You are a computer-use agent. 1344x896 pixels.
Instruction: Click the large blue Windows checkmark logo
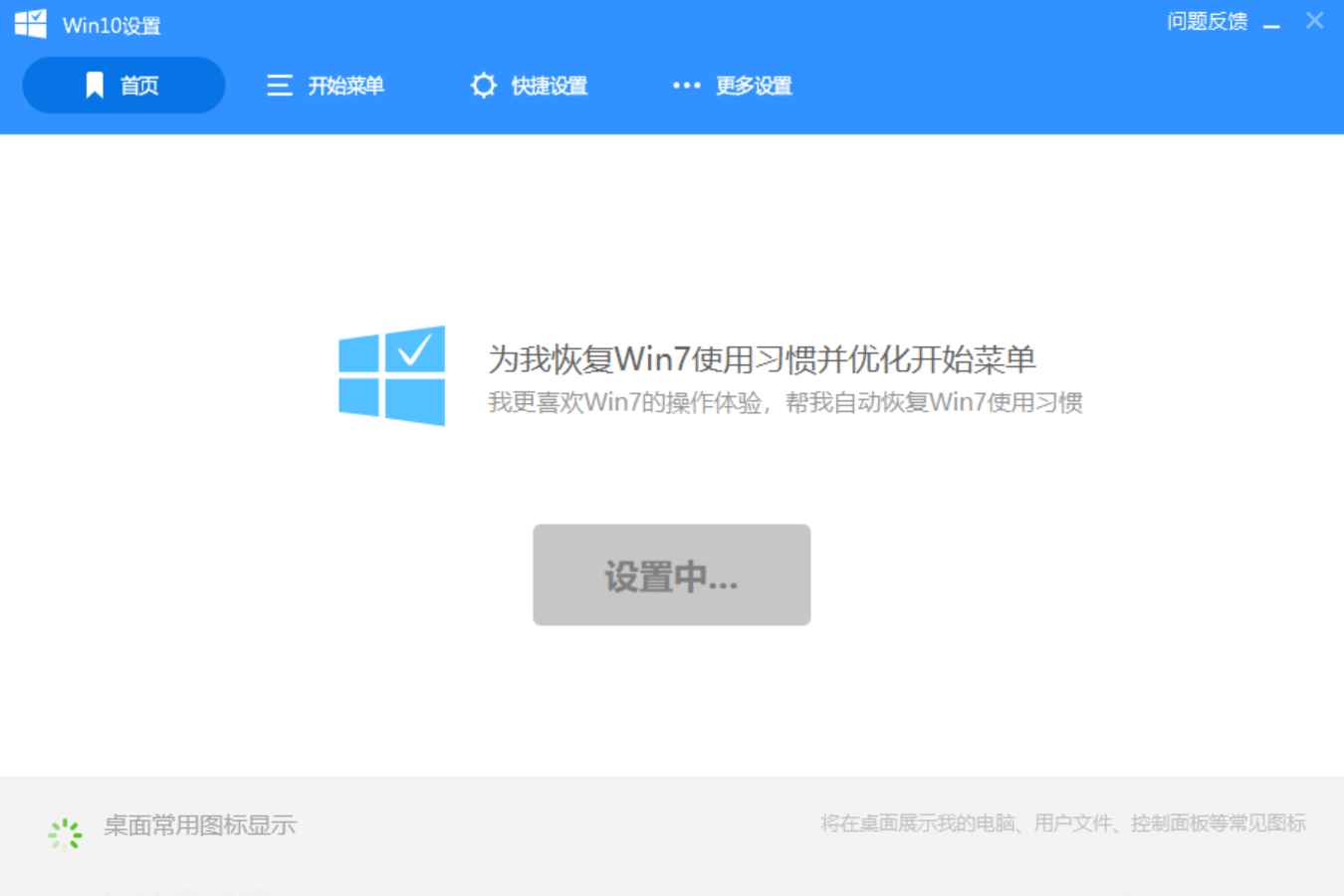tap(391, 375)
